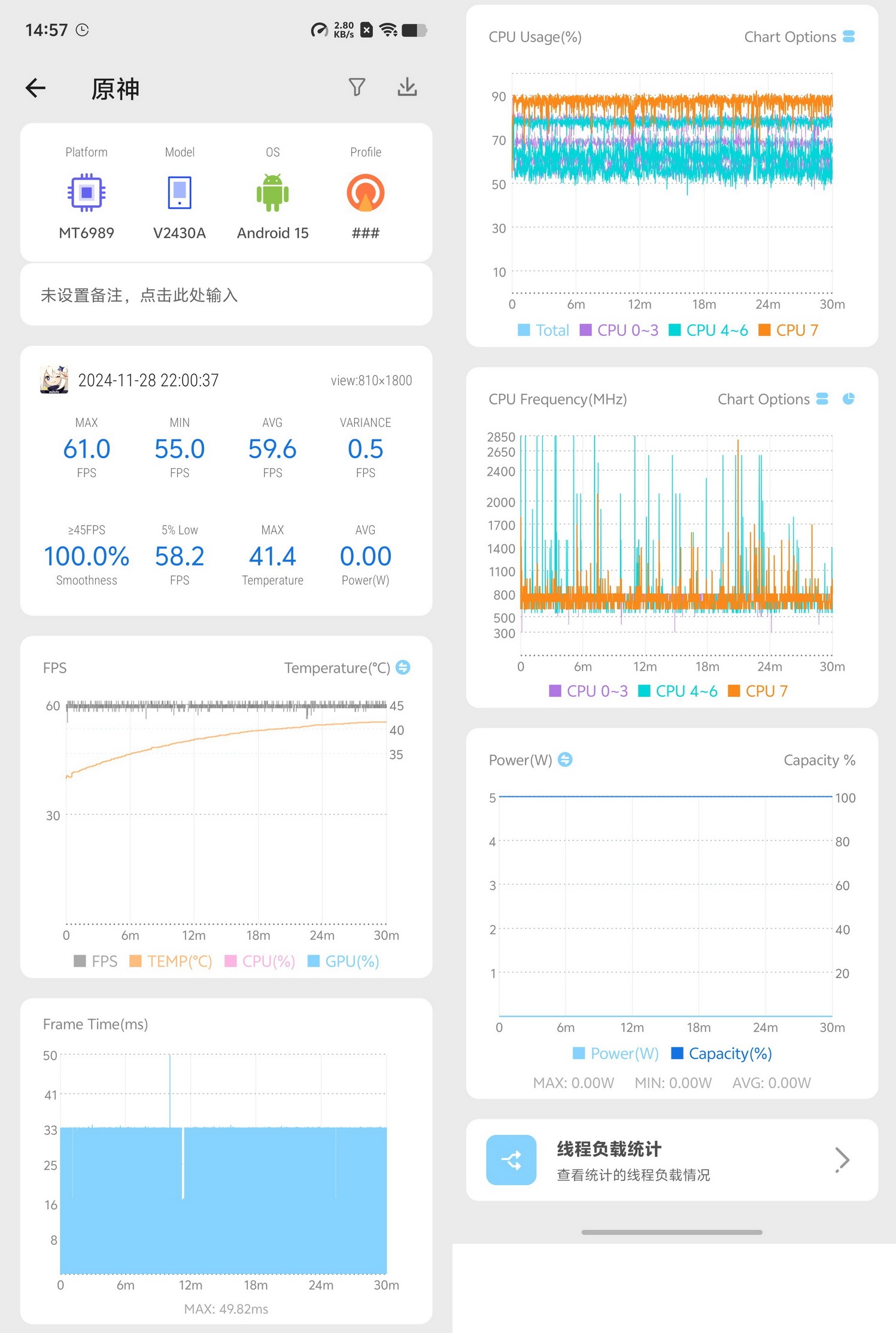Tap the 41.4 MAX Temperature value
The width and height of the screenshot is (896, 1333).
tap(272, 556)
